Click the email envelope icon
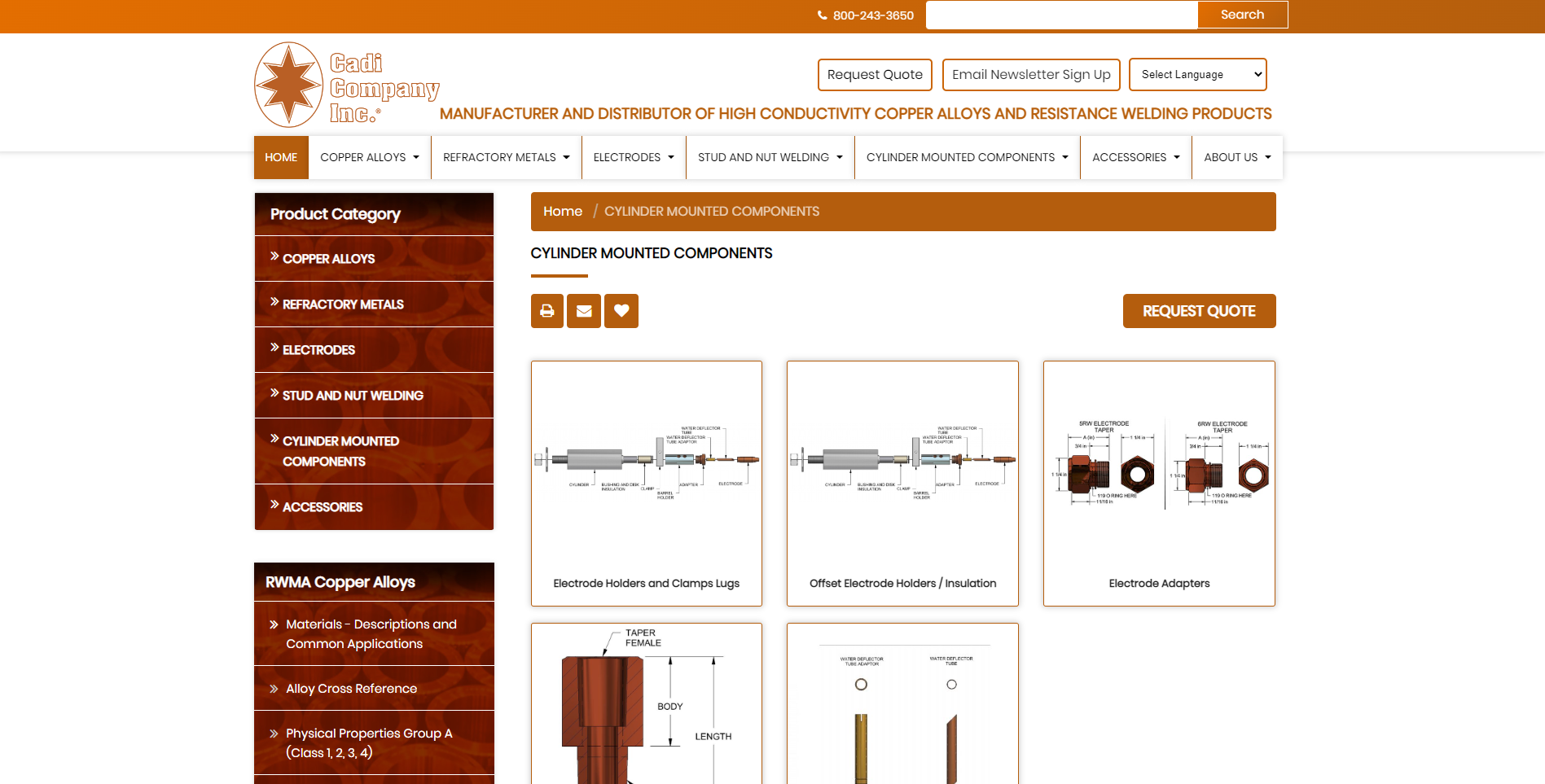This screenshot has width=1545, height=784. point(584,311)
